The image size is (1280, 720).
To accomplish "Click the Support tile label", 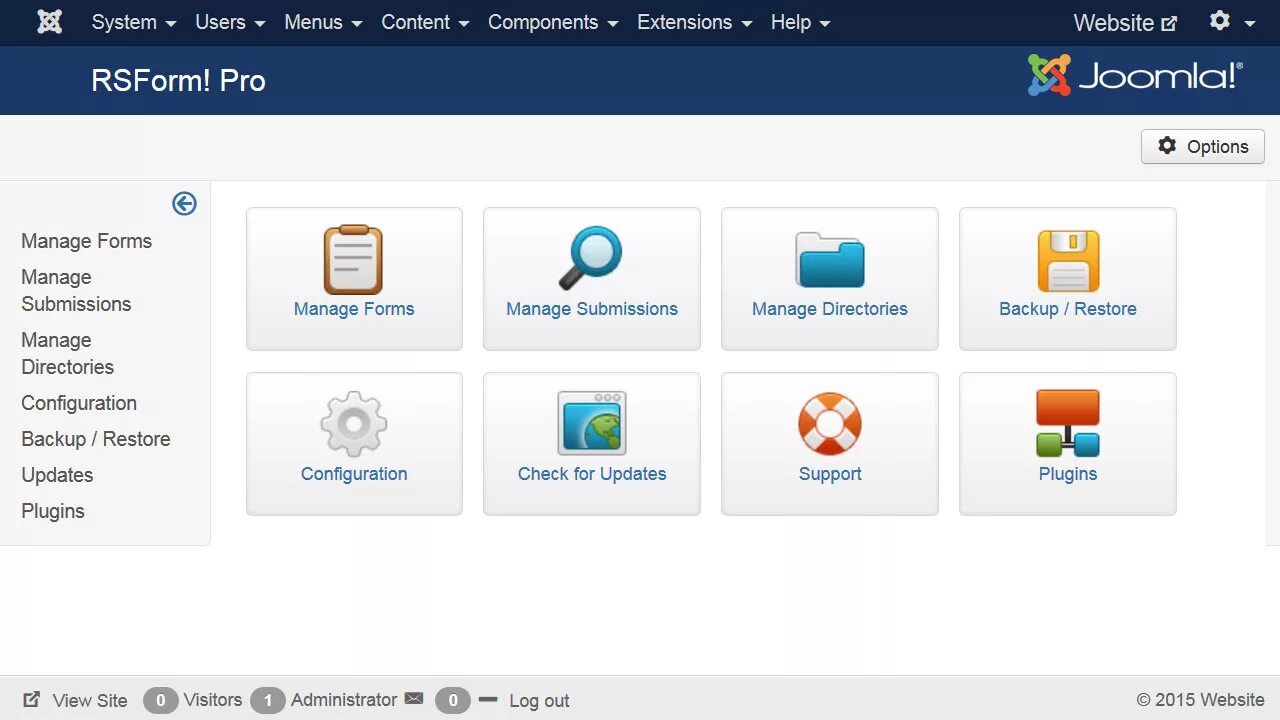I will click(x=830, y=474).
